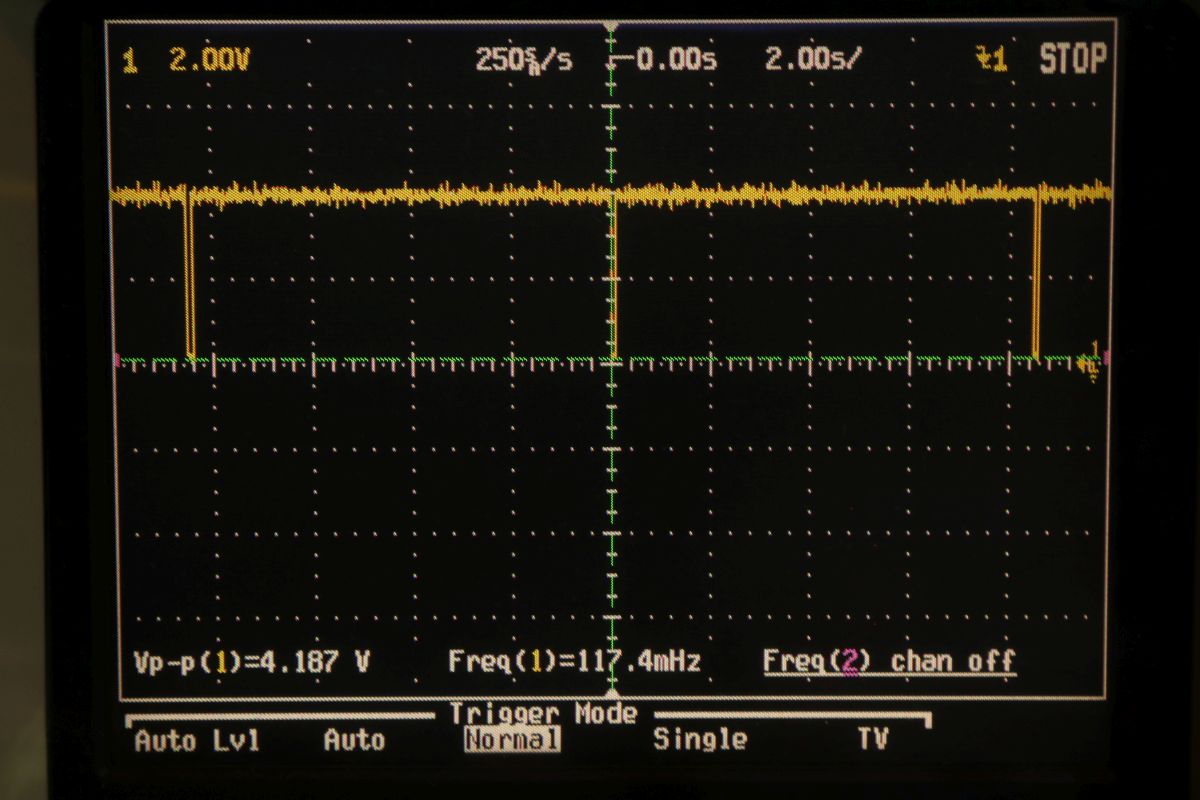
Task: Select the highlighted Normal trigger mode
Action: pos(511,741)
